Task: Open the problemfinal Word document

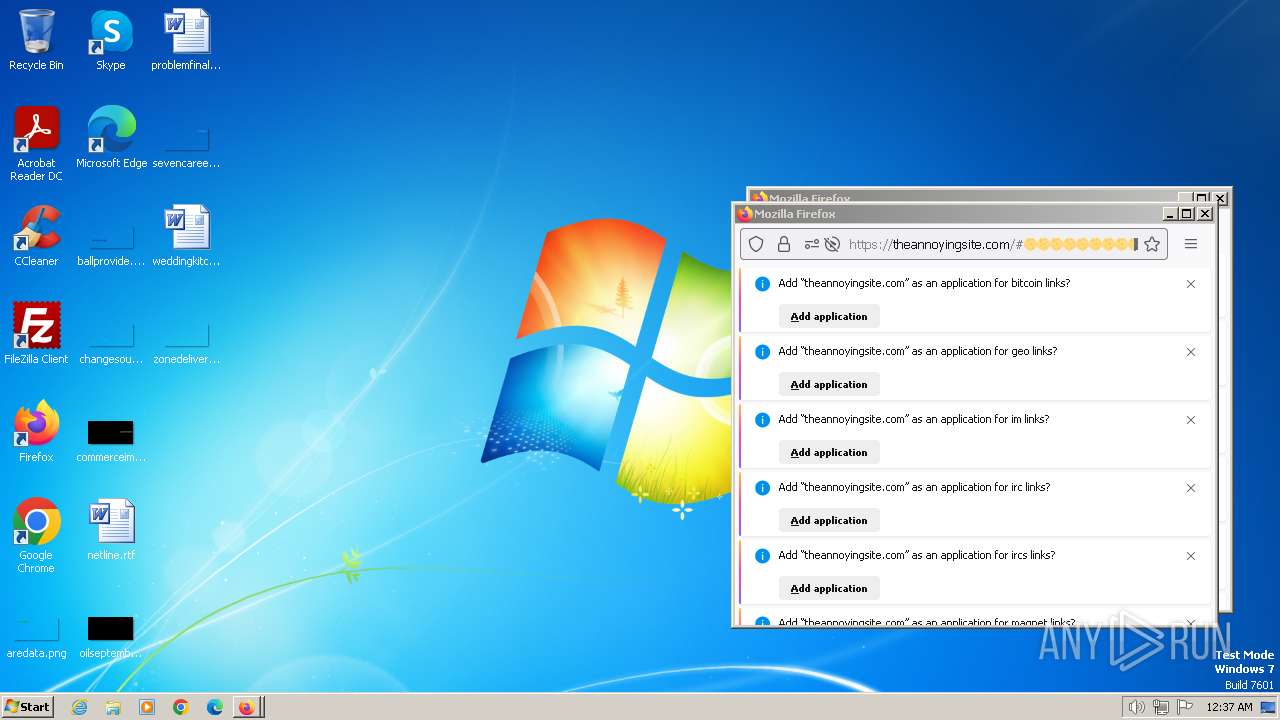Action: (186, 40)
